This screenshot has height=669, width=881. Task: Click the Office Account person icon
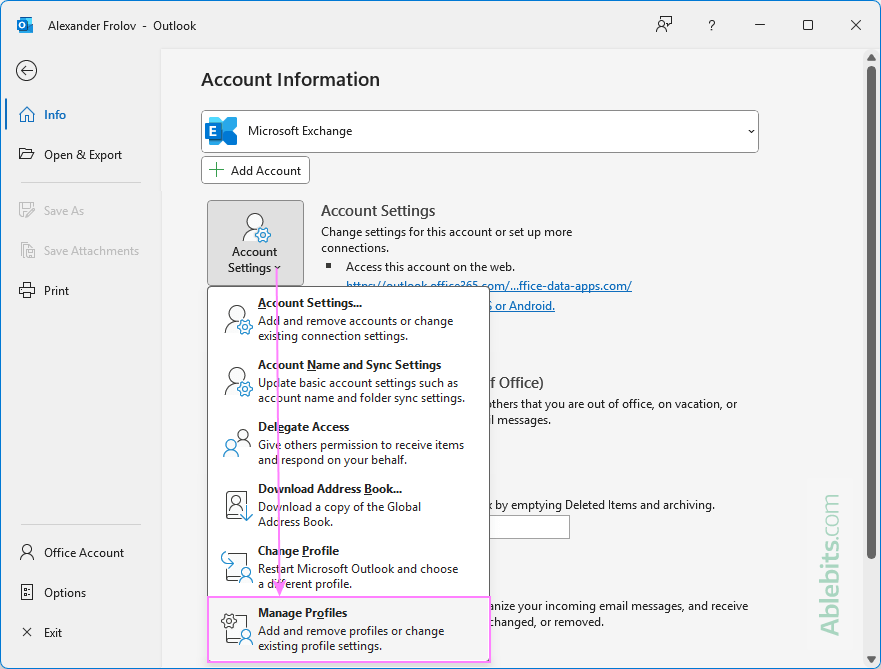(26, 552)
